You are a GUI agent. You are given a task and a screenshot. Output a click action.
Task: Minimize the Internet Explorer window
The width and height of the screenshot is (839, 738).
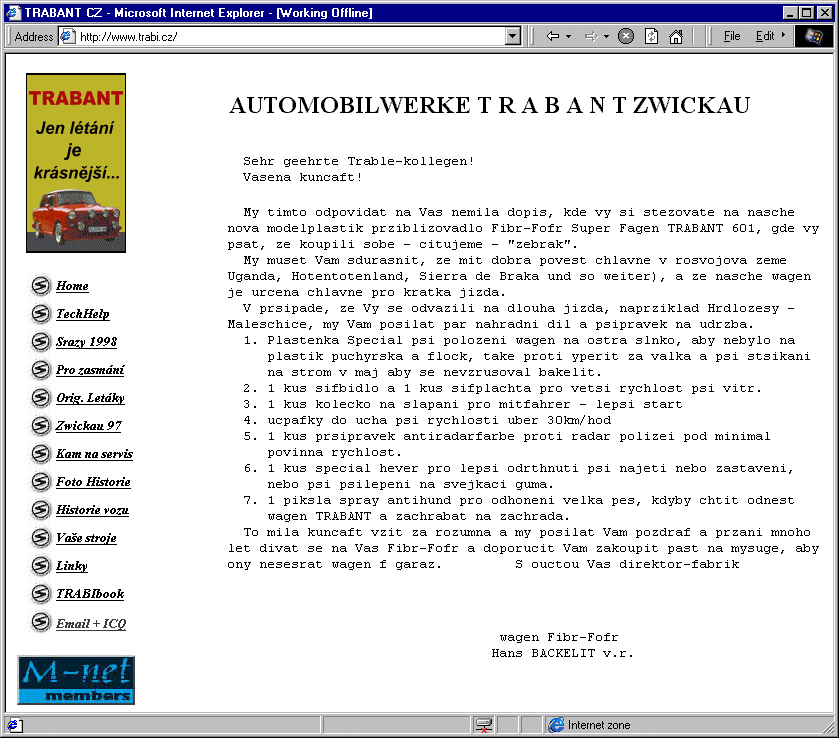790,12
